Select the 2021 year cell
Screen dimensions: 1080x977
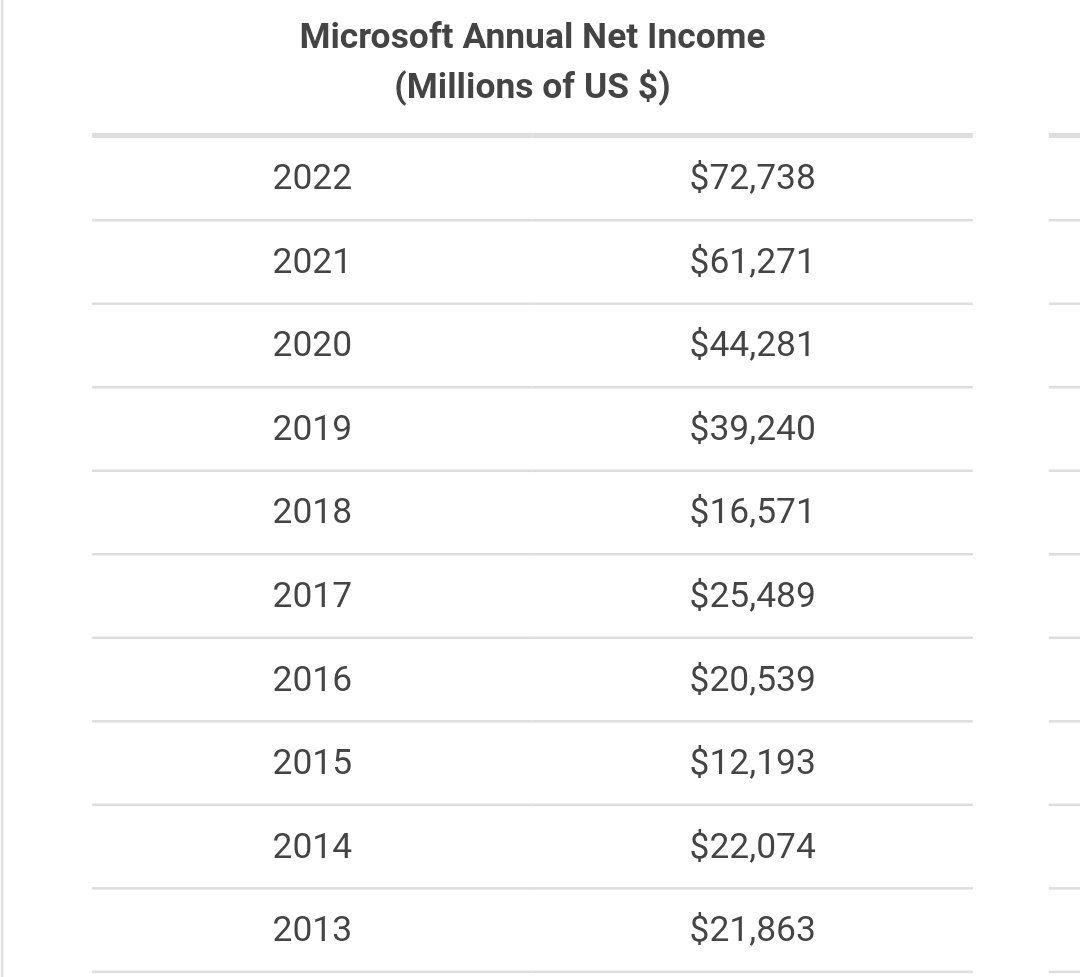312,262
